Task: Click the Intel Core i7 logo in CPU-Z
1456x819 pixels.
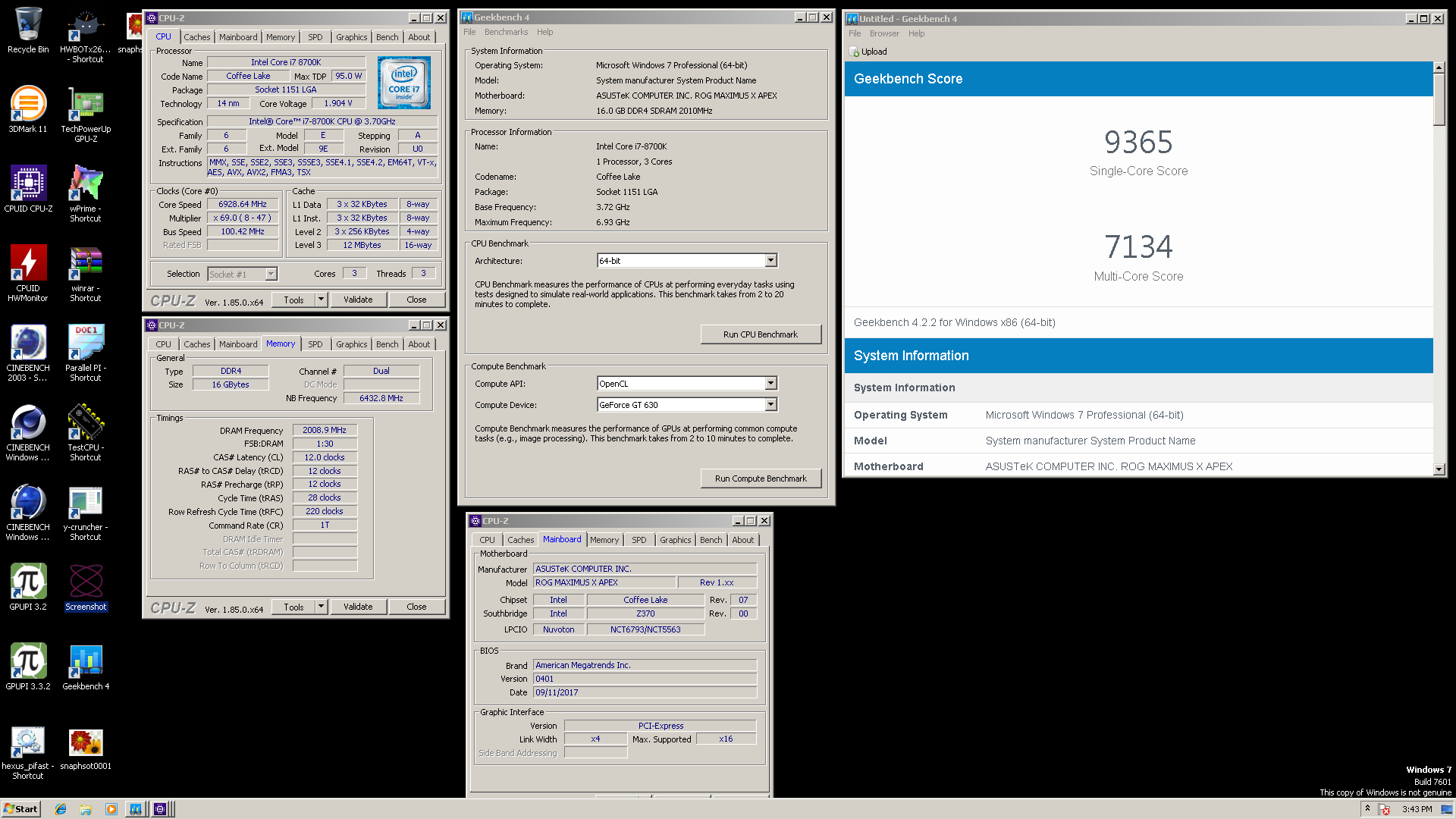Action: coord(404,83)
